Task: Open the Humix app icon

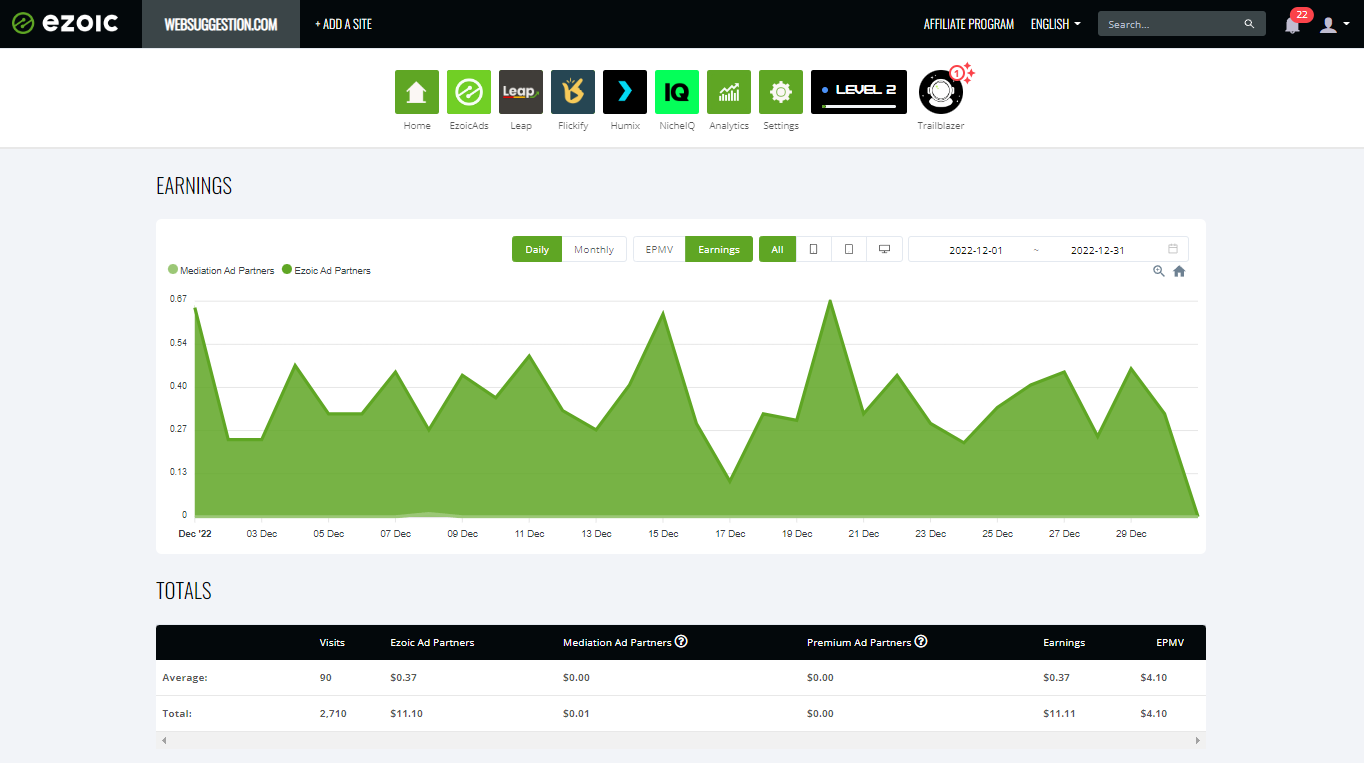Action: (625, 92)
